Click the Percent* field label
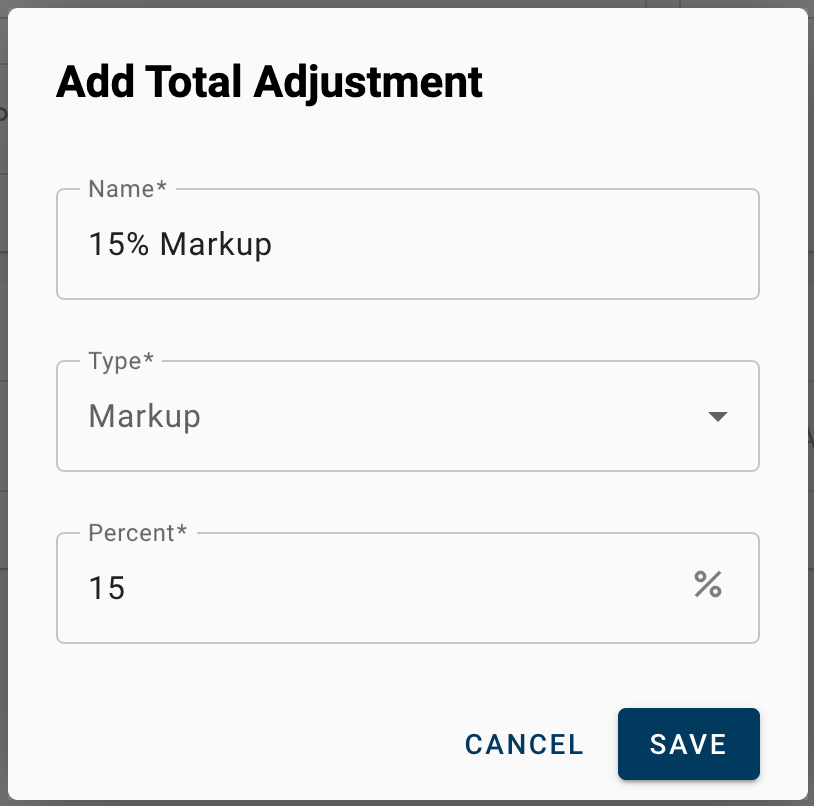814x806 pixels. coord(137,532)
